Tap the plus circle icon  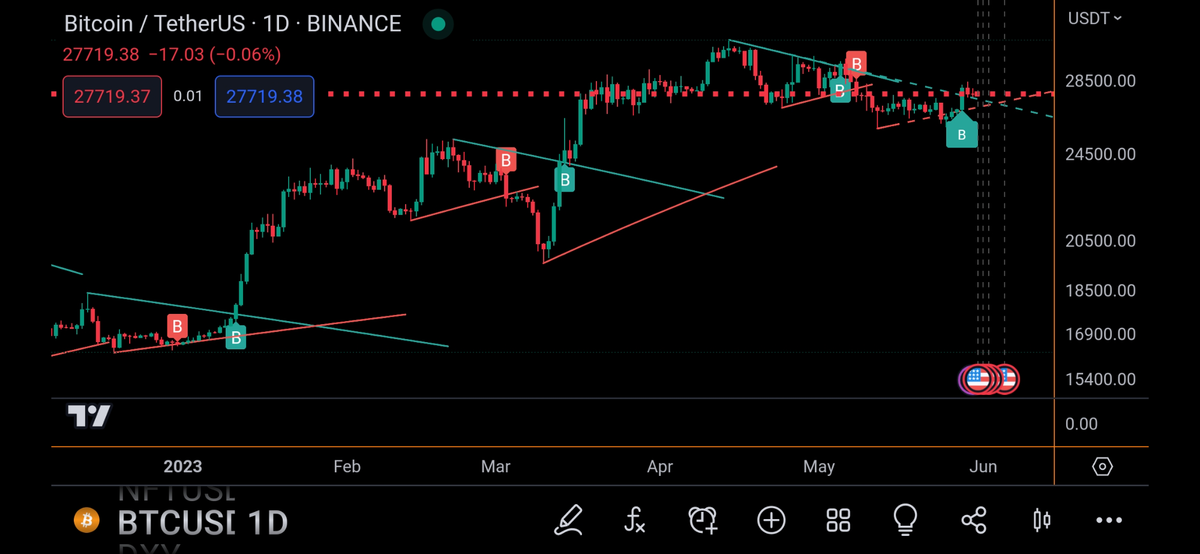point(771,519)
